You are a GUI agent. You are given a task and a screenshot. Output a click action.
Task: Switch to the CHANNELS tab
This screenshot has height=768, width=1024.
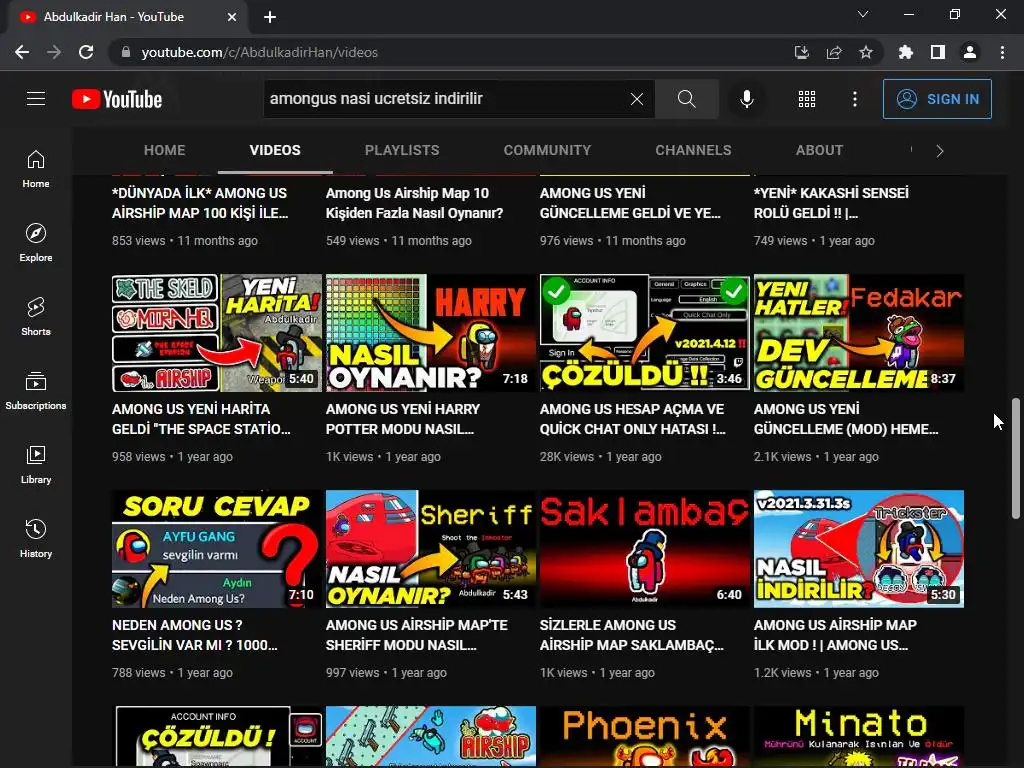point(694,150)
